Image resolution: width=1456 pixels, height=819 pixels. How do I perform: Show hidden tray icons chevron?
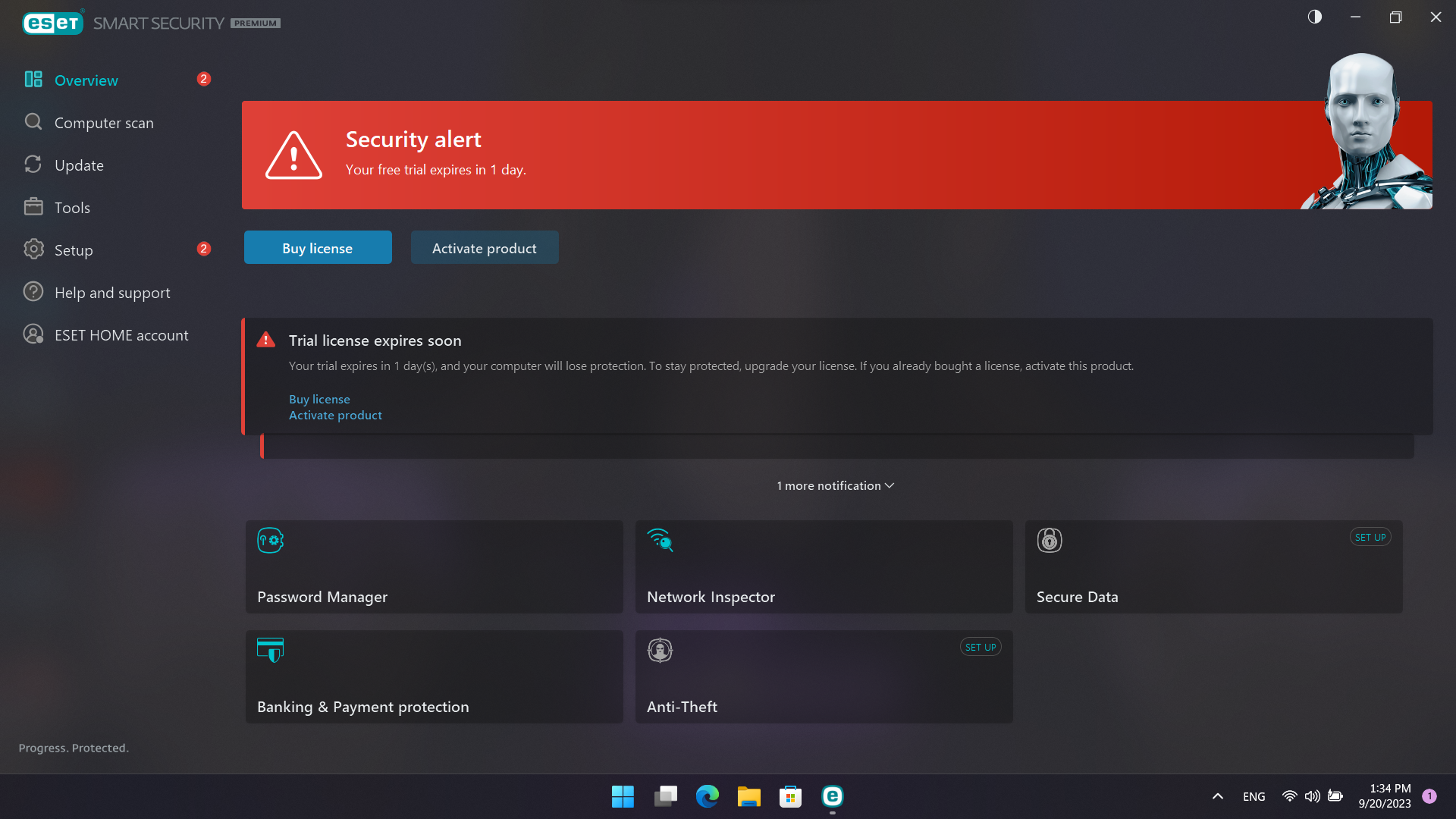(x=1218, y=796)
